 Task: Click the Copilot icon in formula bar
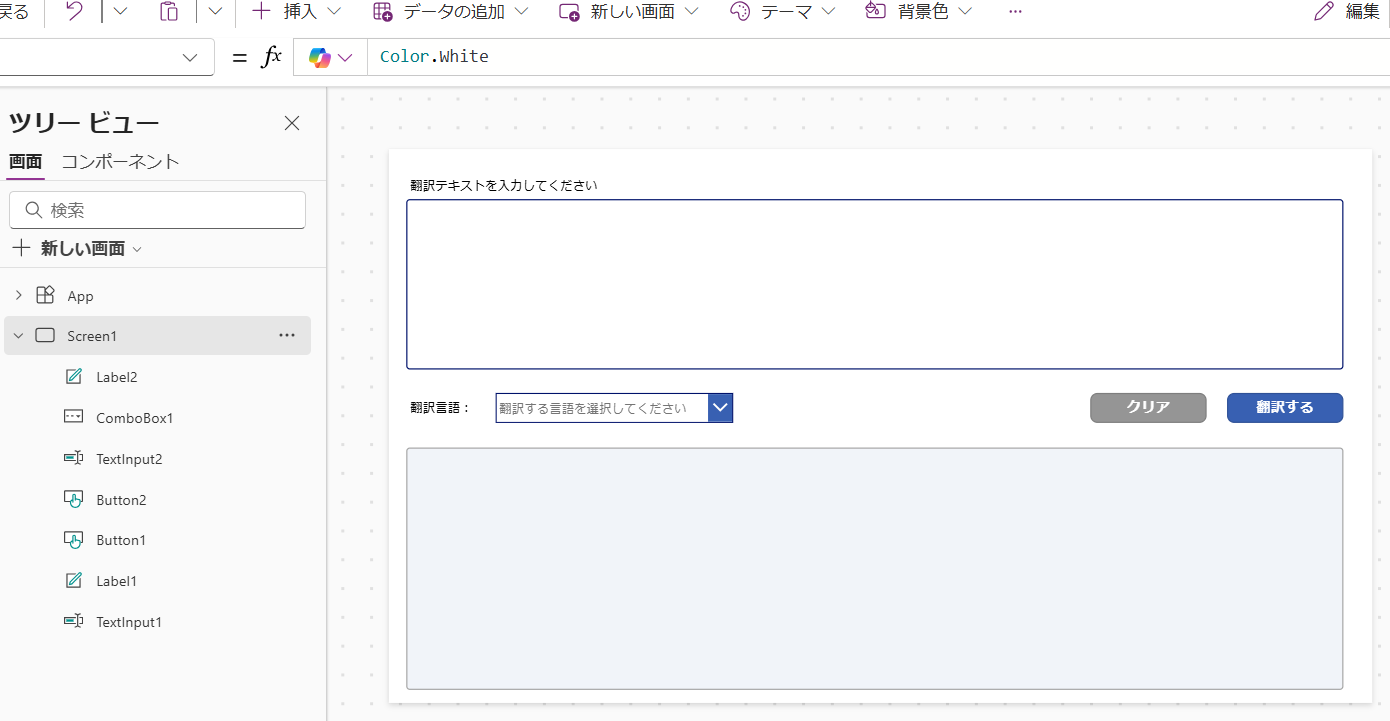[320, 58]
